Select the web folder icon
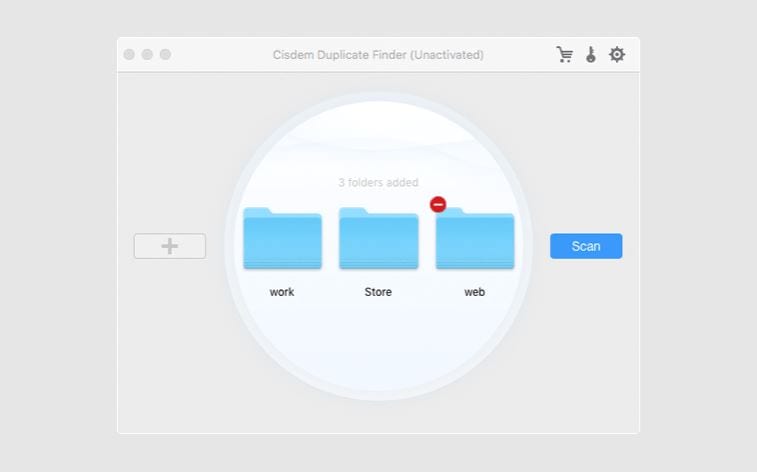Screen dimensions: 757x472 475,238
